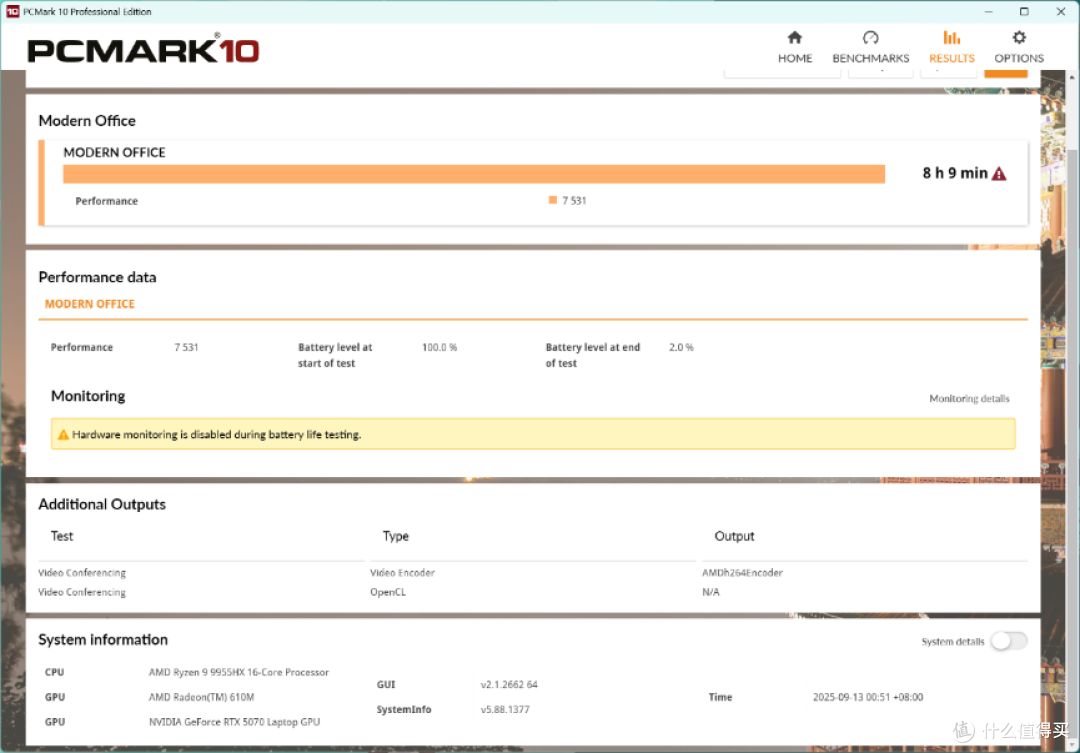Click the 'N/A' output cell
The width and height of the screenshot is (1080, 753).
pos(711,592)
